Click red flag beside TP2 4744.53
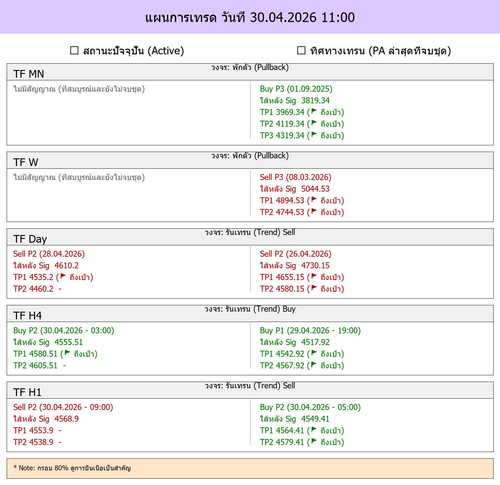The image size is (500, 485). tap(314, 211)
